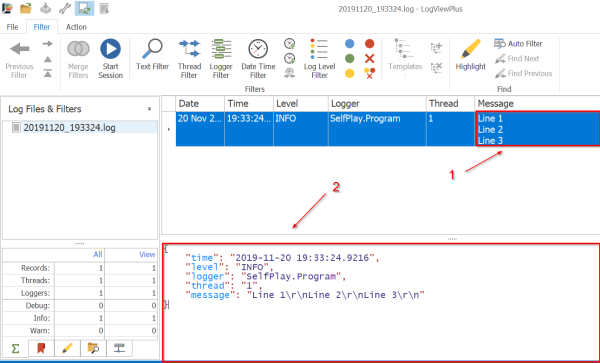Image resolution: width=600 pixels, height=363 pixels.
Task: Sort by the Logger column header
Action: click(377, 104)
